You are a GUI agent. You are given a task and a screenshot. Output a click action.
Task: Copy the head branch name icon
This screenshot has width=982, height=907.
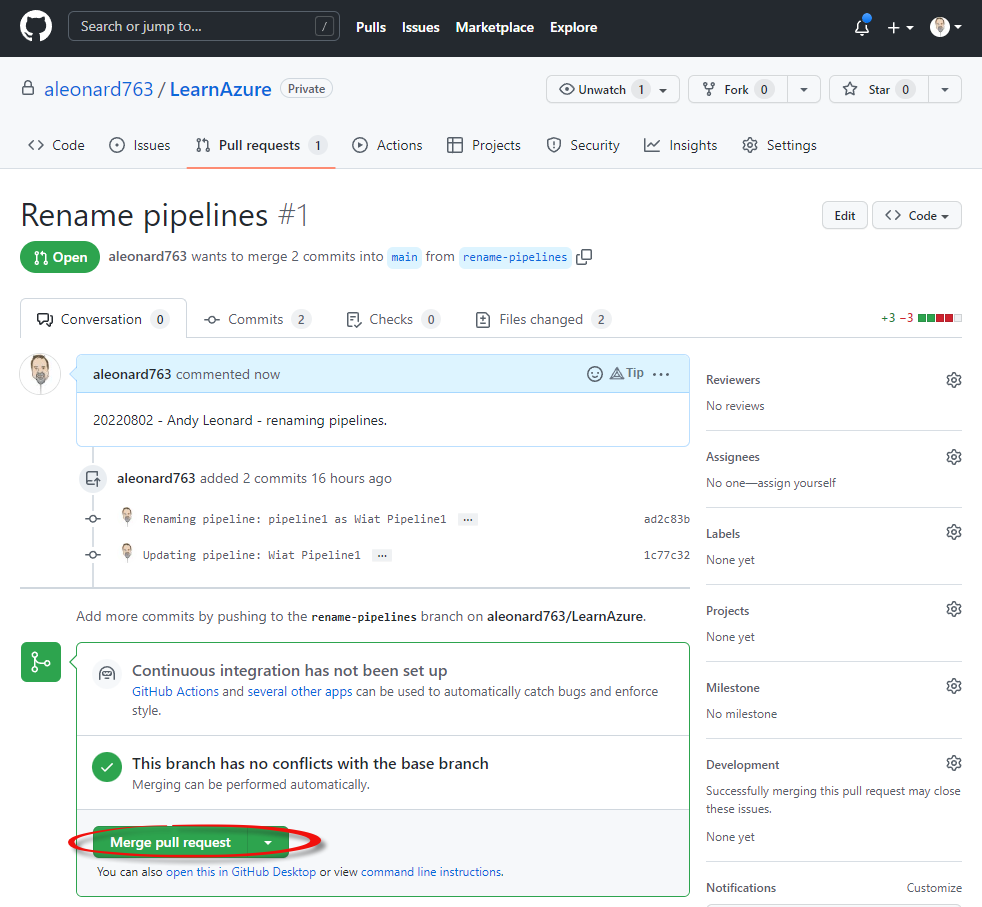point(584,257)
